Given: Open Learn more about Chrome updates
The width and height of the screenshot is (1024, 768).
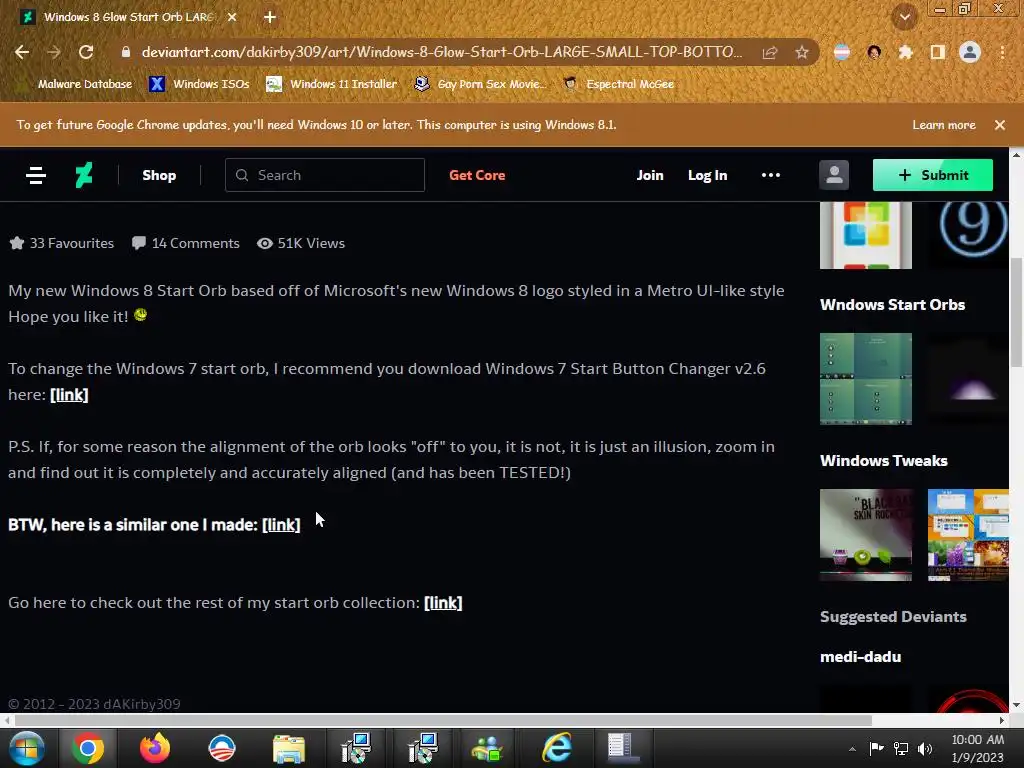Looking at the screenshot, I should tap(944, 125).
